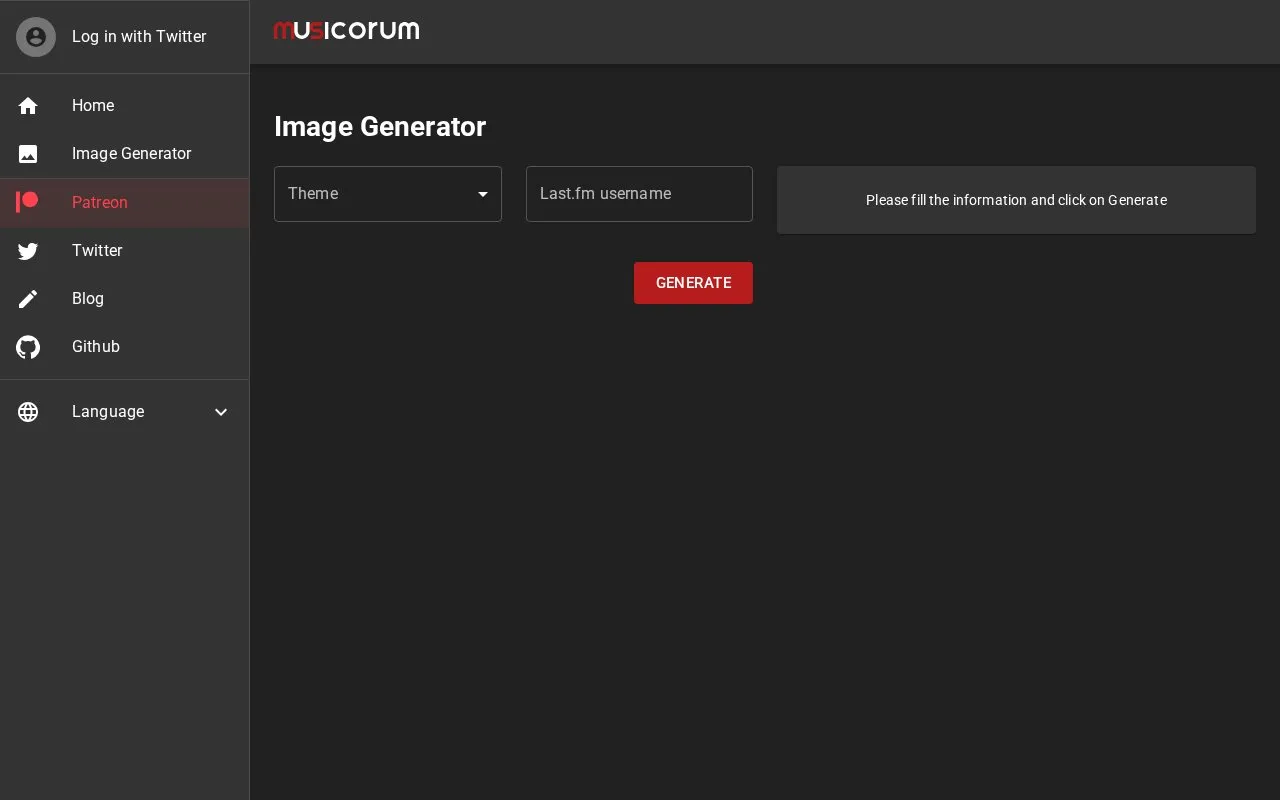This screenshot has height=800, width=1280.
Task: Open the Blog sidebar entry
Action: tap(124, 299)
